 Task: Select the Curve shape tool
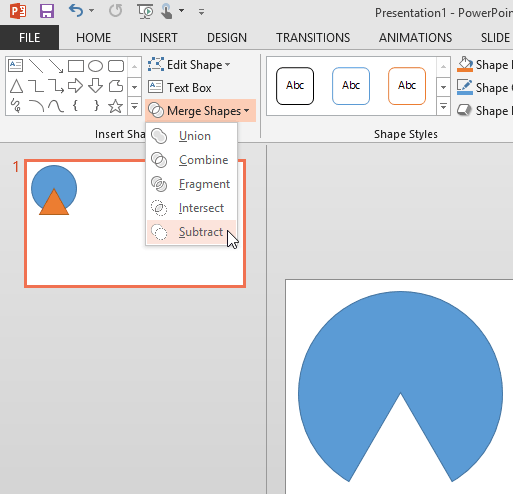(x=56, y=106)
